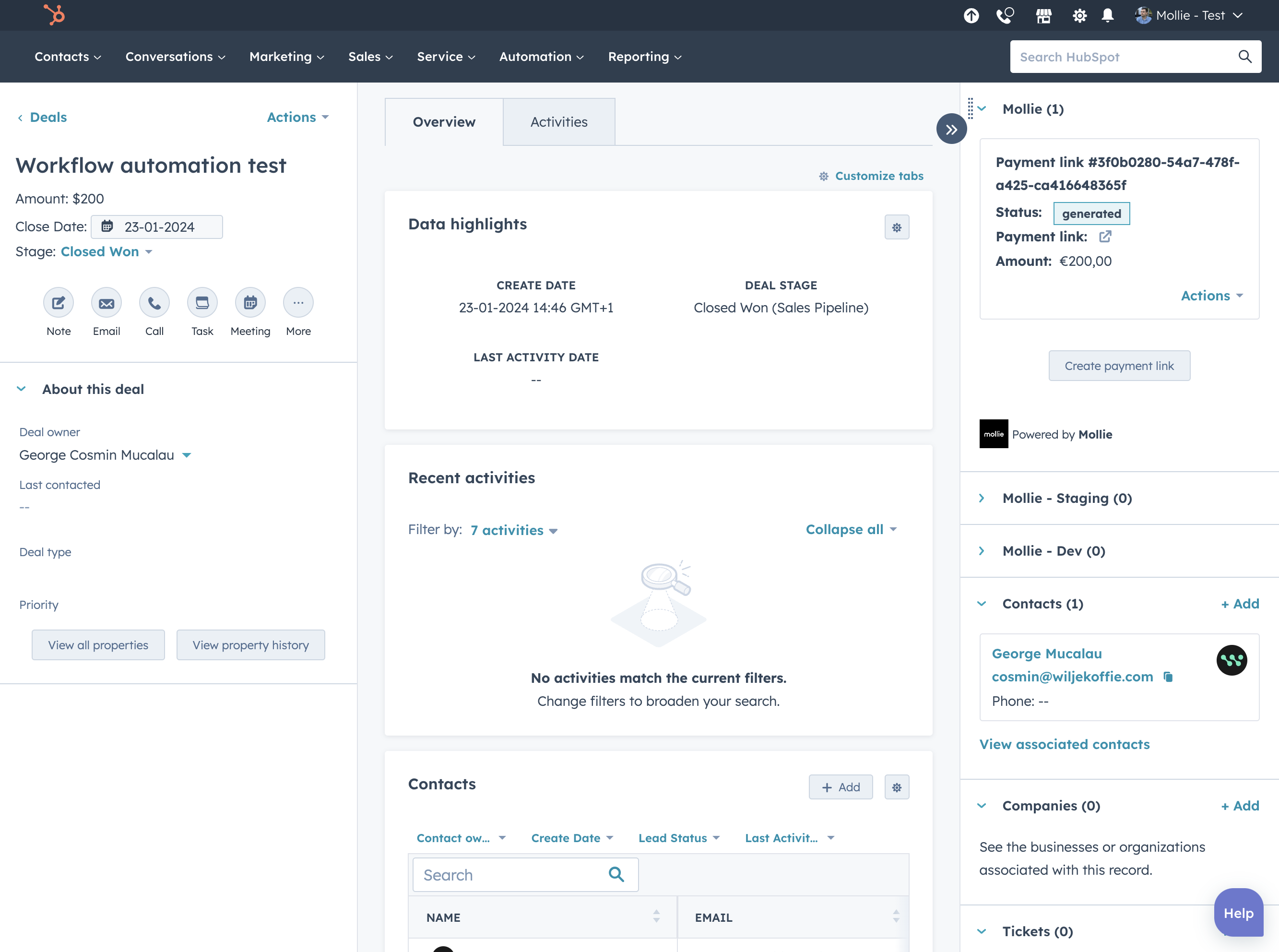The image size is (1279, 952).
Task: Open the Conversations navigation menu
Action: pos(175,57)
